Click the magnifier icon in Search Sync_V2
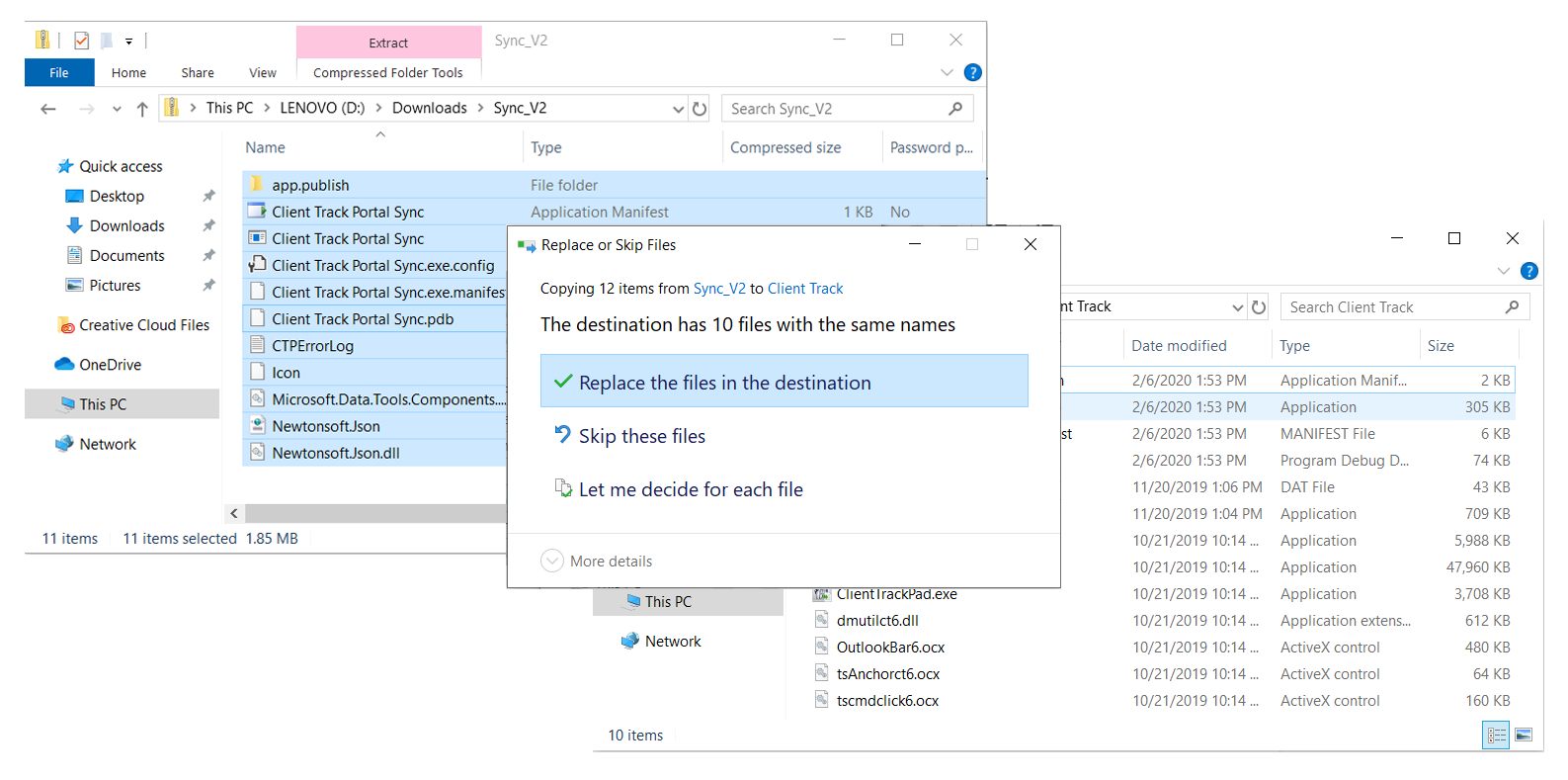 955,109
